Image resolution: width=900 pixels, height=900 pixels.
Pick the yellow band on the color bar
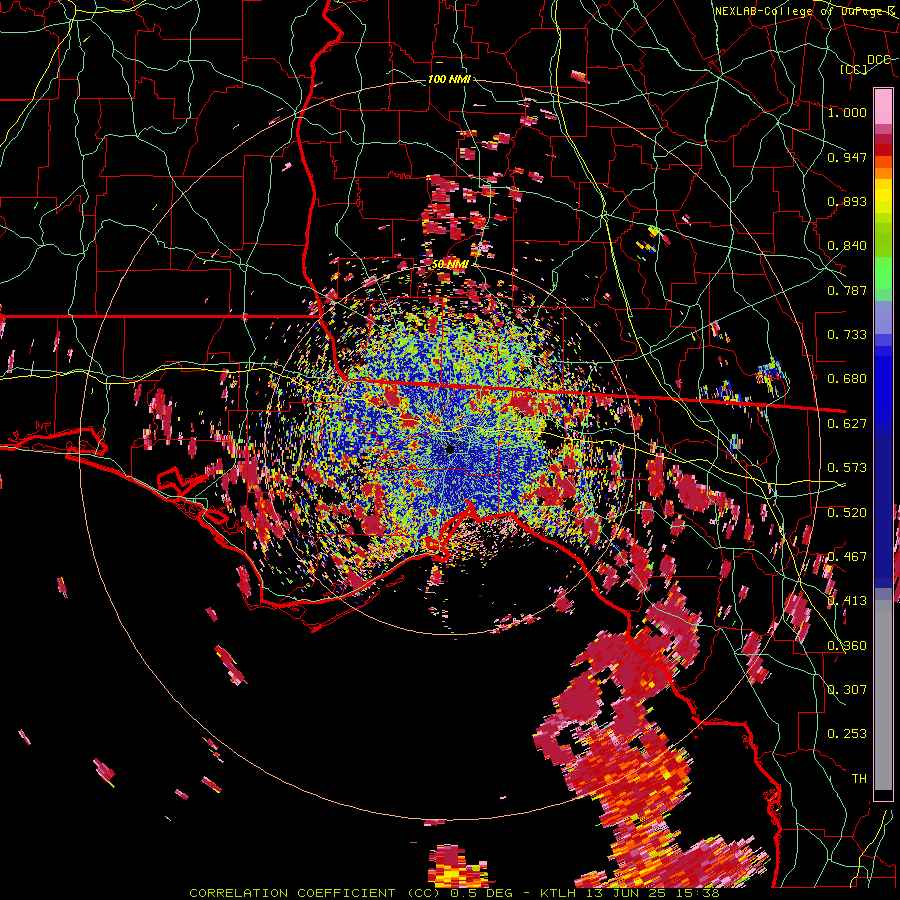pyautogui.click(x=883, y=197)
